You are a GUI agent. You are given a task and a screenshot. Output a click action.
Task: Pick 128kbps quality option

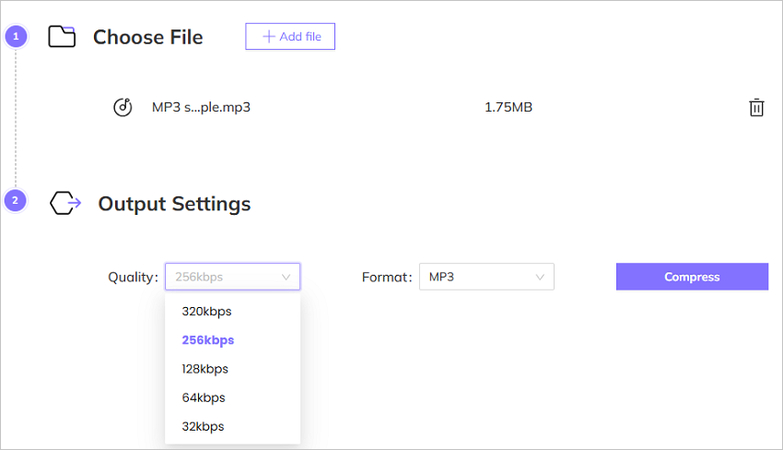pyautogui.click(x=233, y=369)
